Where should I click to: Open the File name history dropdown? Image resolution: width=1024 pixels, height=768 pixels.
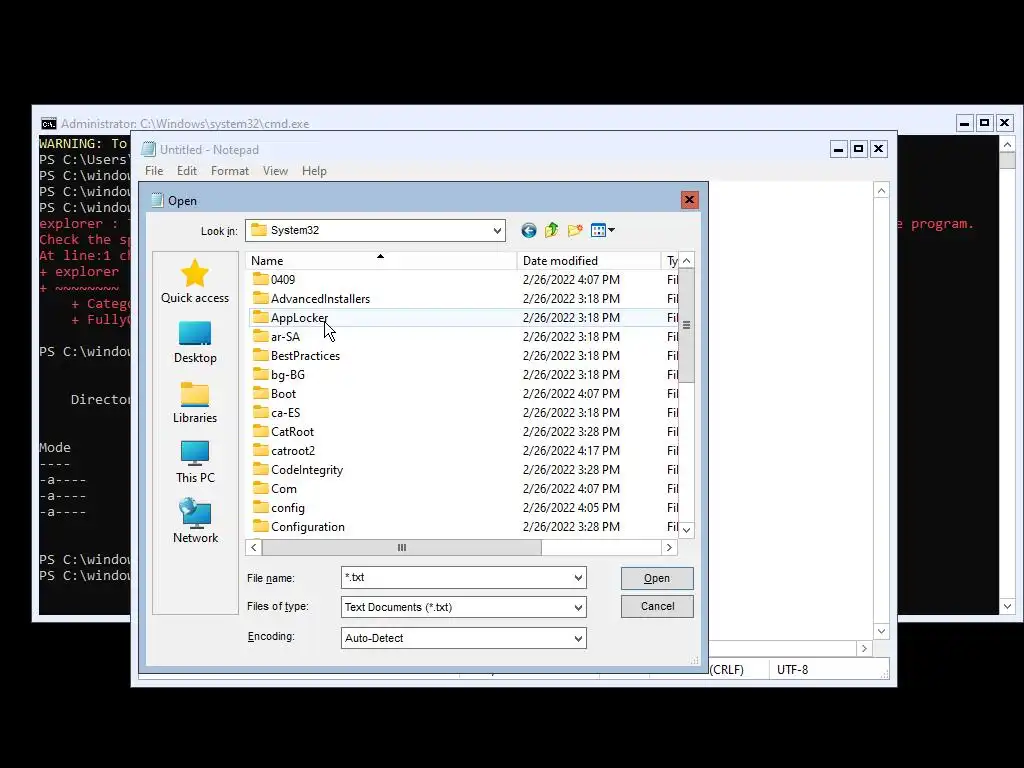578,578
